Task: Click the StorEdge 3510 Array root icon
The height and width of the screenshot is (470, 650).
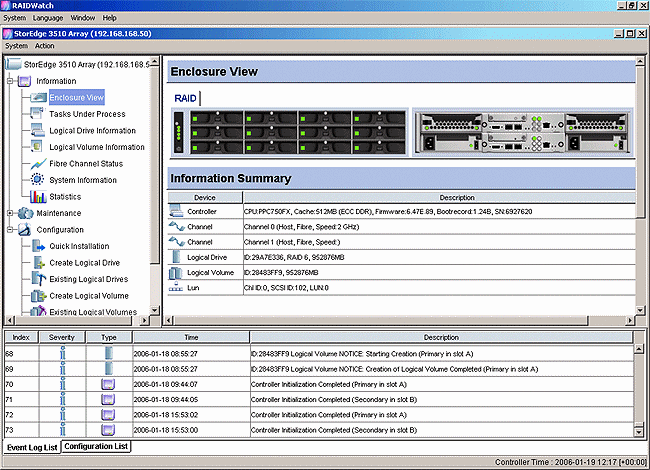Action: tap(13, 64)
